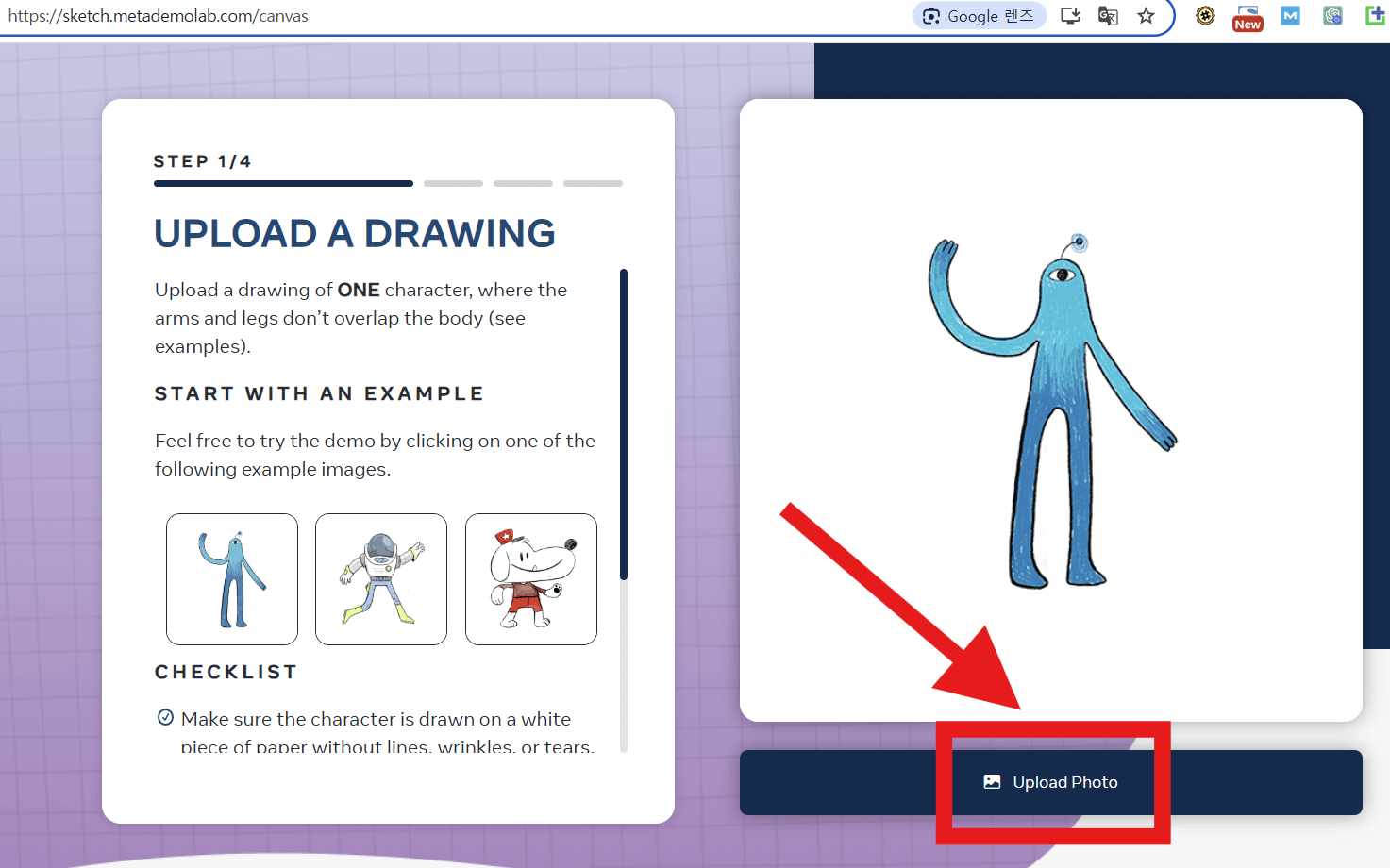
Task: Open the extension with red New badge
Action: coord(1248,18)
